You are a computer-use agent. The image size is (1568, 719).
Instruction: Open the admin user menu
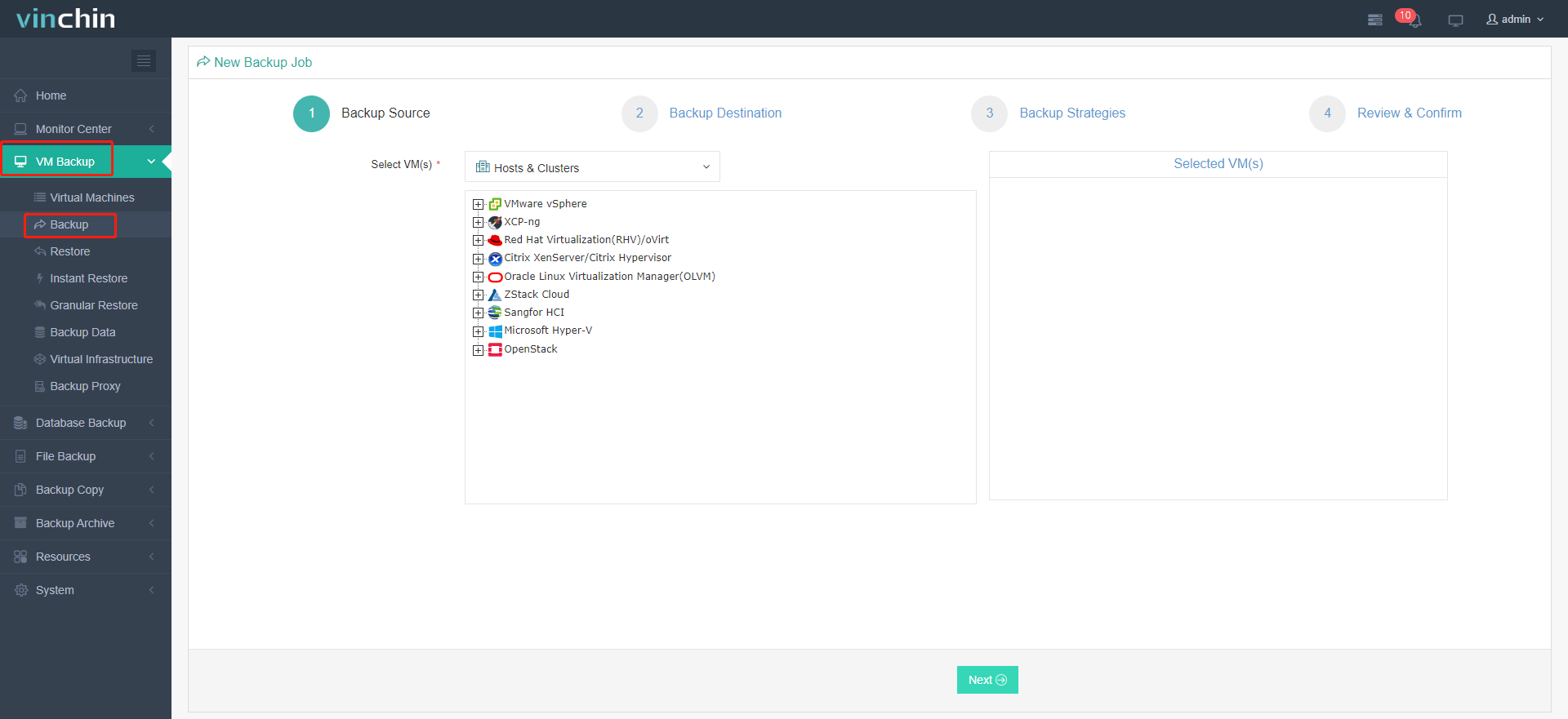(1515, 19)
